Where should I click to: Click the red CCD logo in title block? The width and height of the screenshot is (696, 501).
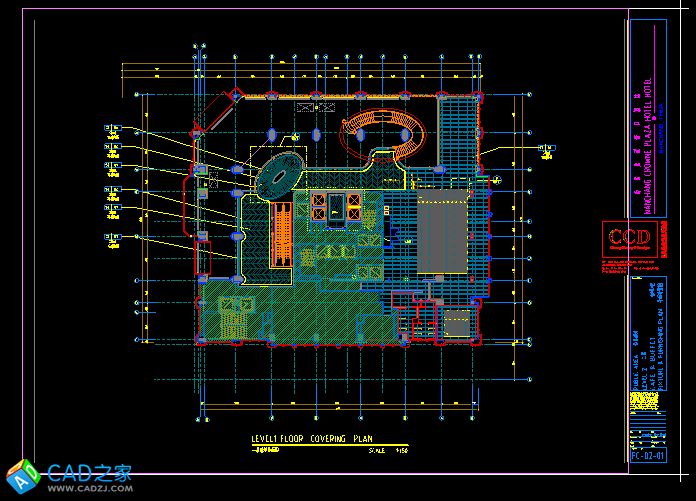tap(629, 240)
